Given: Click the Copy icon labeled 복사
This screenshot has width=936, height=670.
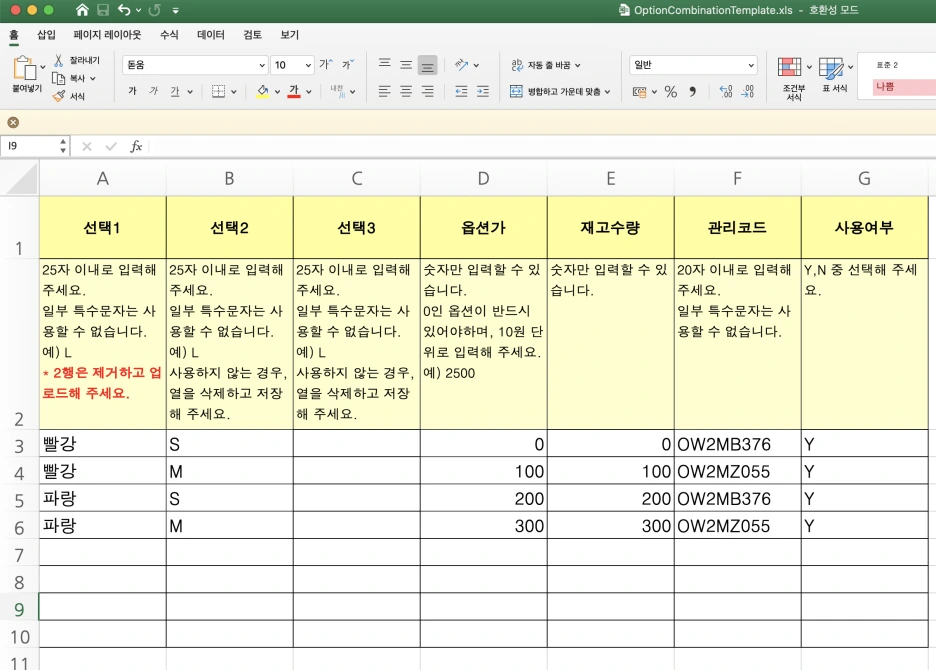Looking at the screenshot, I should 58,78.
